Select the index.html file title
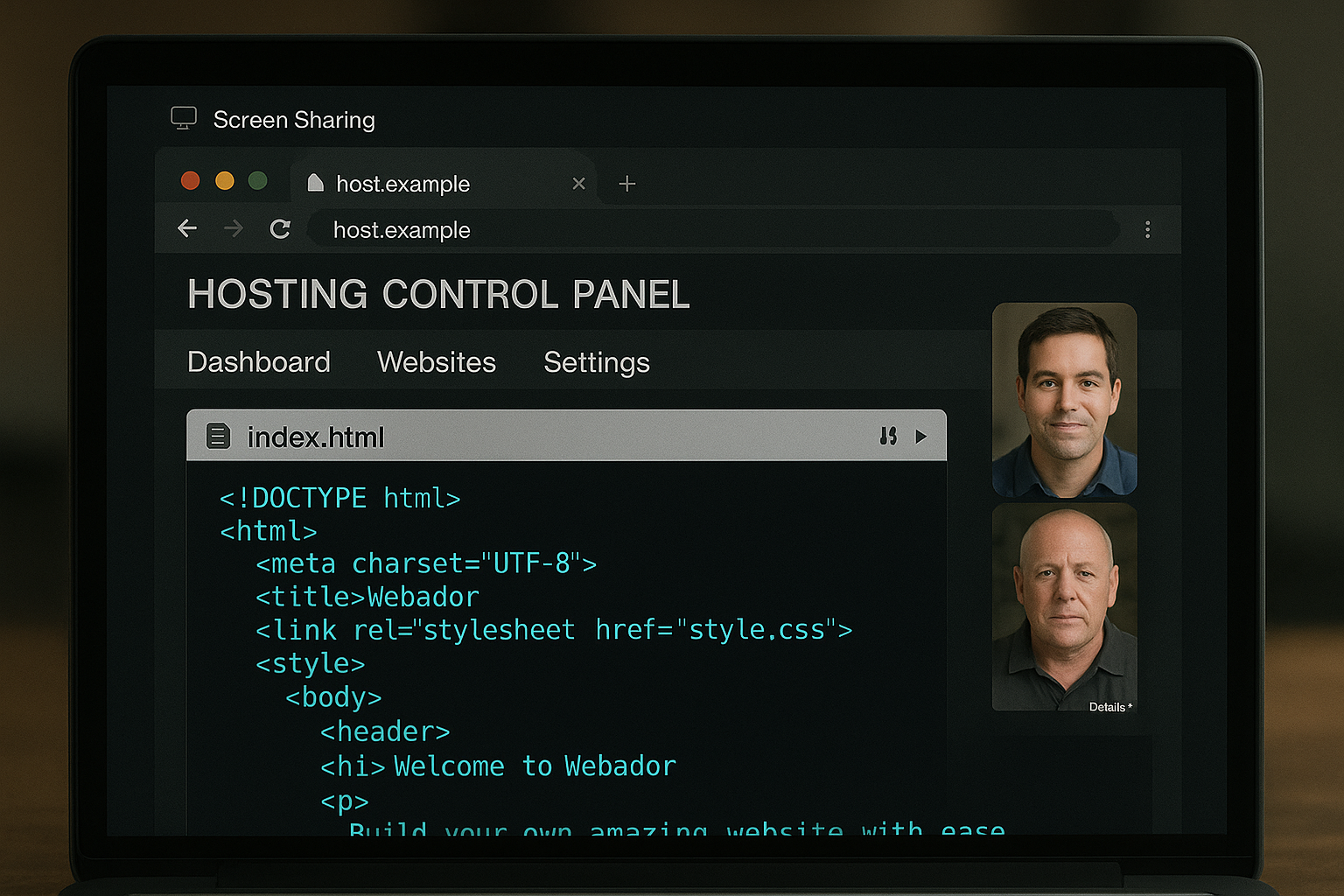This screenshot has width=1344, height=896. point(316,437)
